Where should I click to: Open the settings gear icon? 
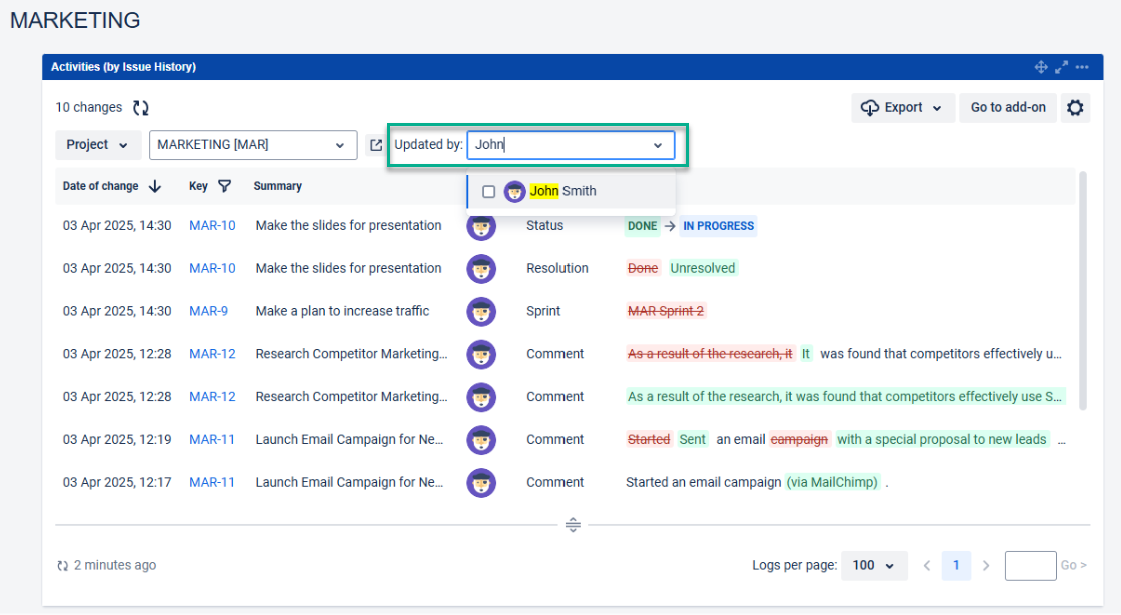click(x=1075, y=108)
